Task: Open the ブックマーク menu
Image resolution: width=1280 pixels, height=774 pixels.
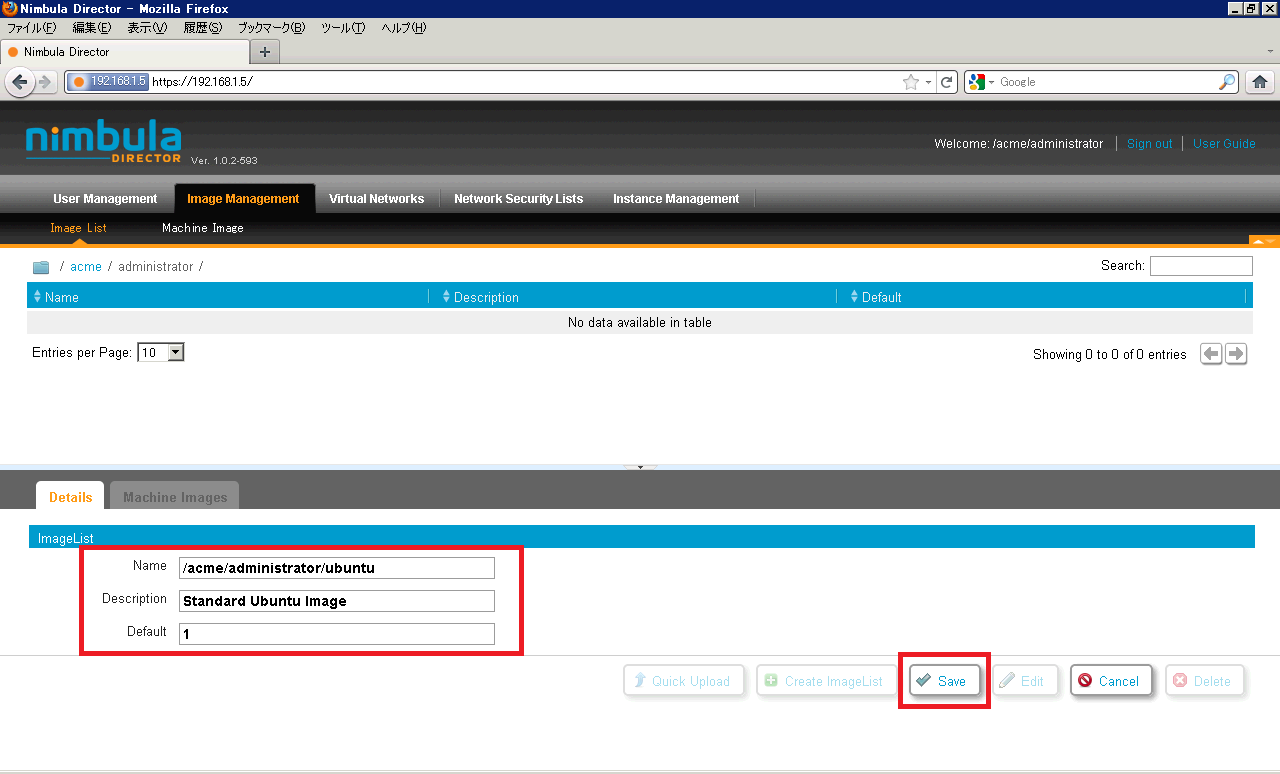Action: coord(271,28)
